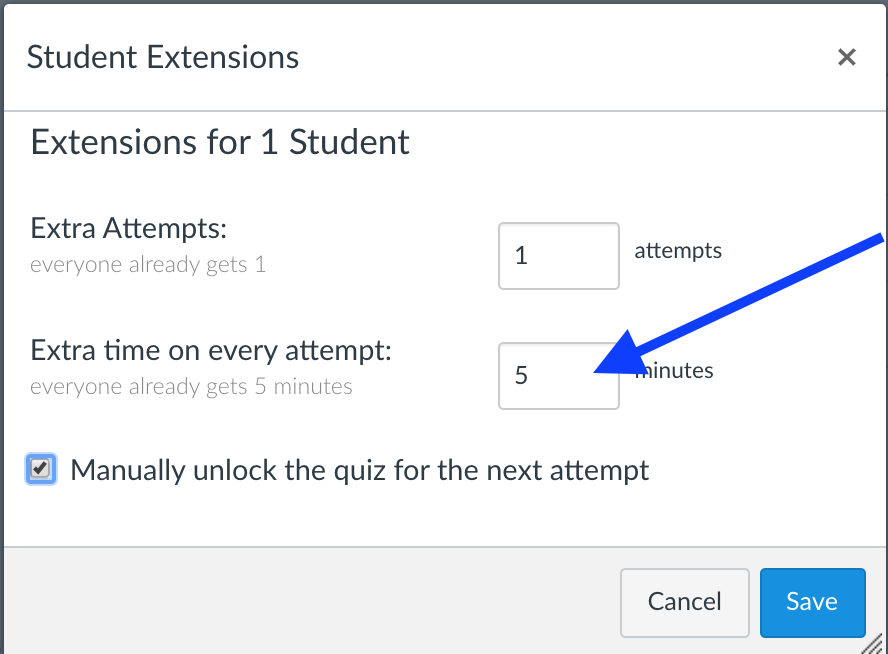Save the student extensions
Image resolution: width=888 pixels, height=654 pixels.
[x=811, y=602]
